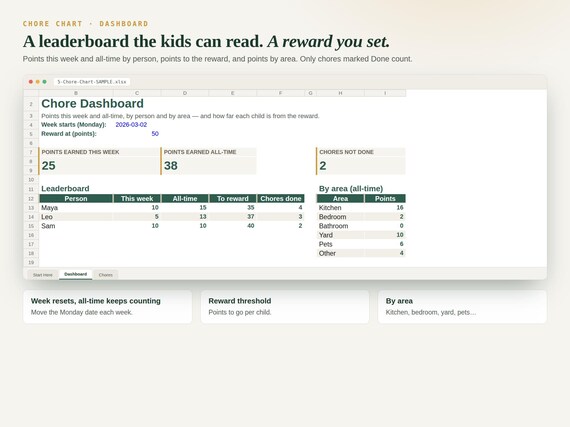The image size is (570, 427).
Task: Select Maya's chores done count 4
Action: pyautogui.click(x=281, y=208)
